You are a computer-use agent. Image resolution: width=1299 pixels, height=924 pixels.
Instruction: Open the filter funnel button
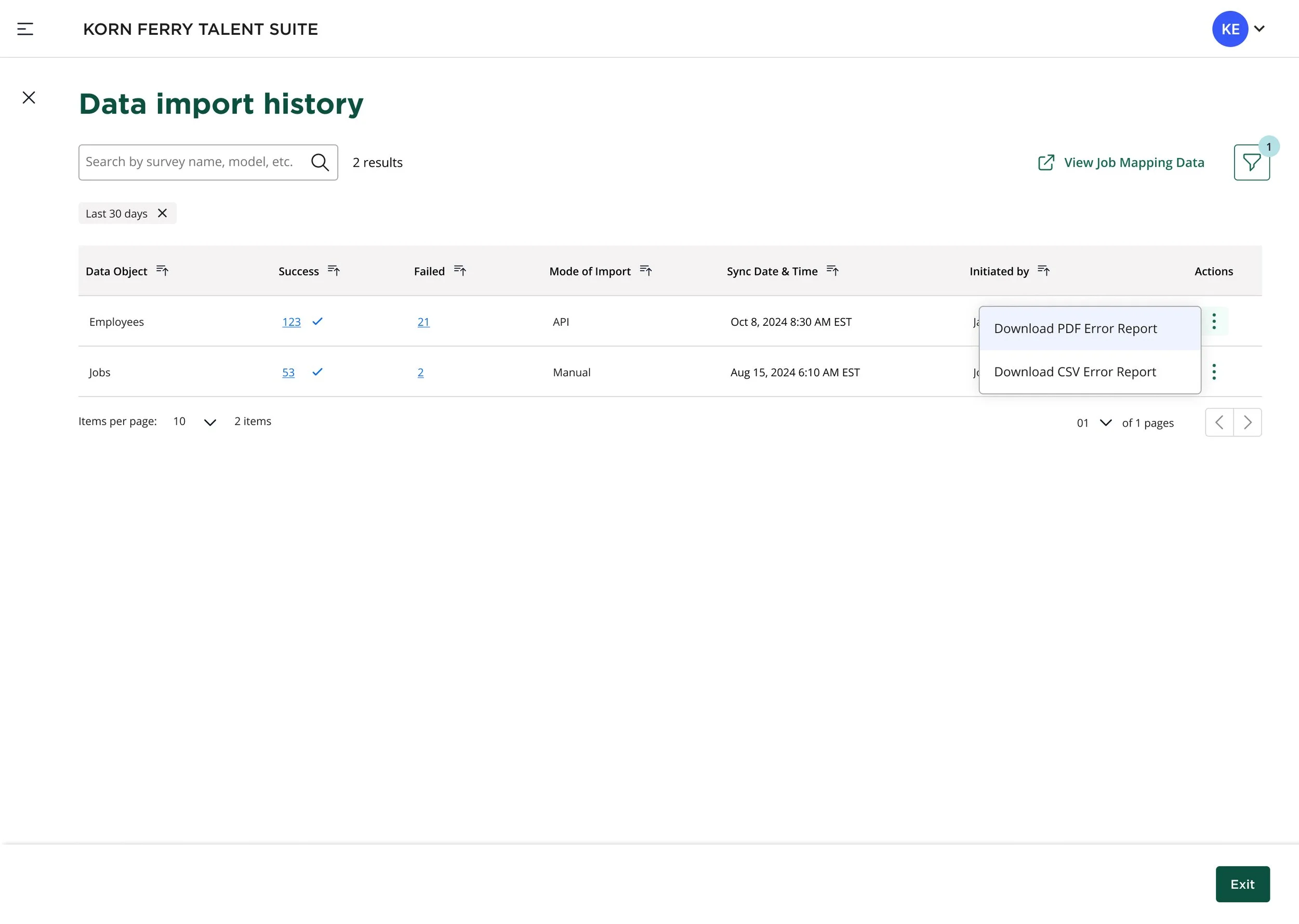(1251, 163)
